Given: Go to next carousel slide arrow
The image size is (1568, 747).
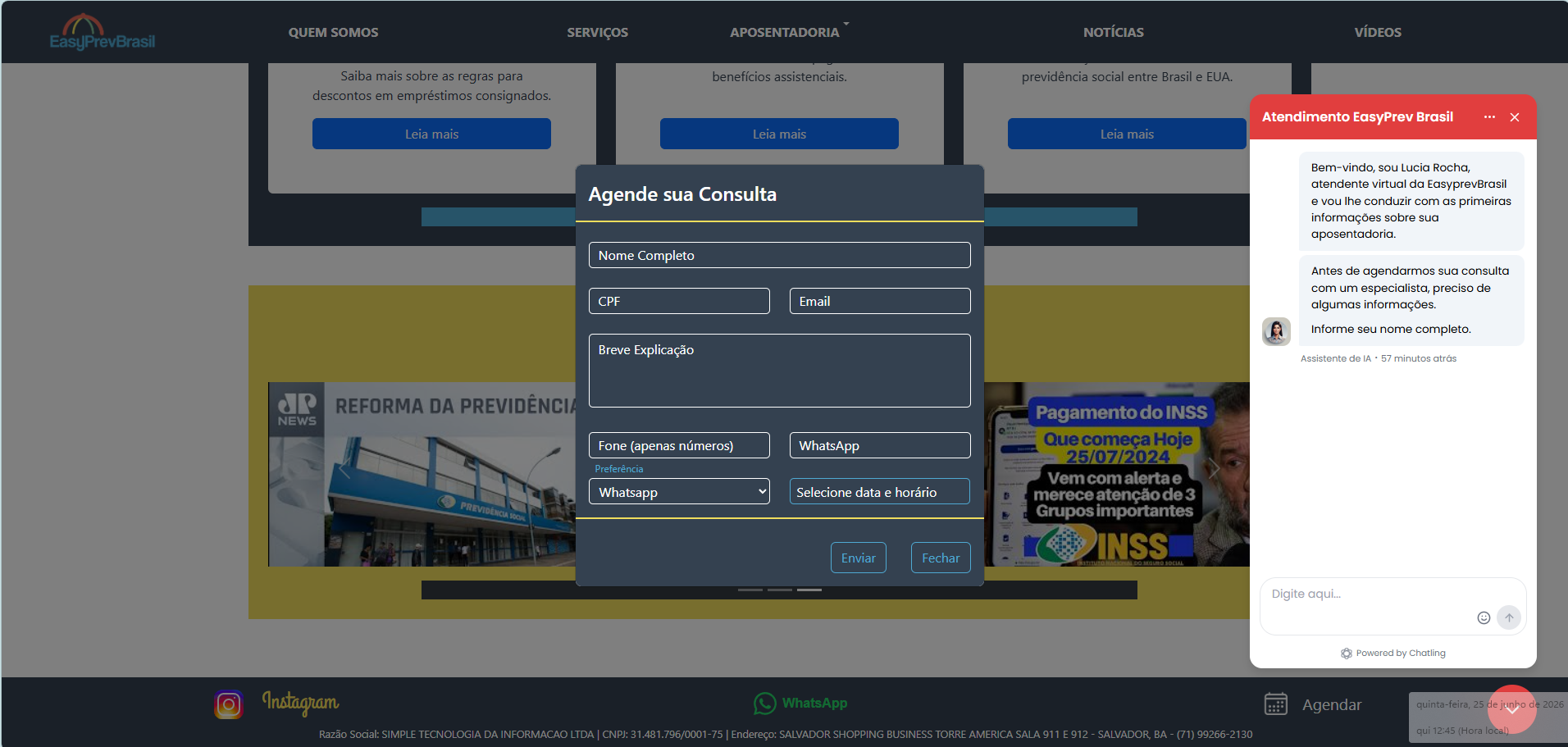Looking at the screenshot, I should coord(1213,468).
